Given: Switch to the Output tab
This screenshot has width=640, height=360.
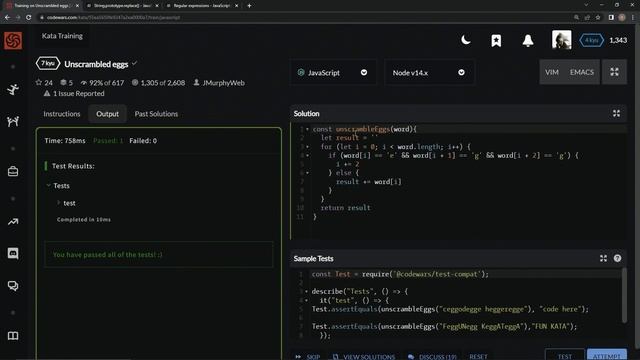Looking at the screenshot, I should tap(107, 114).
